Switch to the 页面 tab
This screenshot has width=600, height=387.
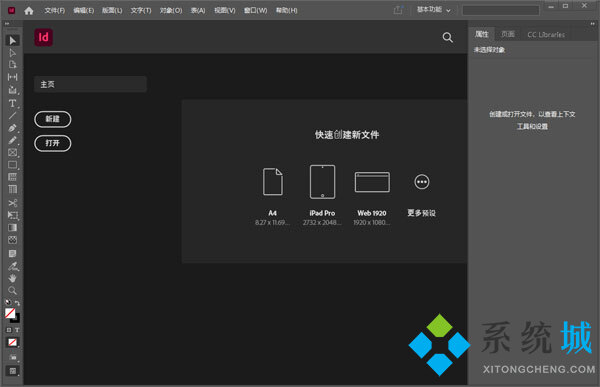pyautogui.click(x=508, y=34)
